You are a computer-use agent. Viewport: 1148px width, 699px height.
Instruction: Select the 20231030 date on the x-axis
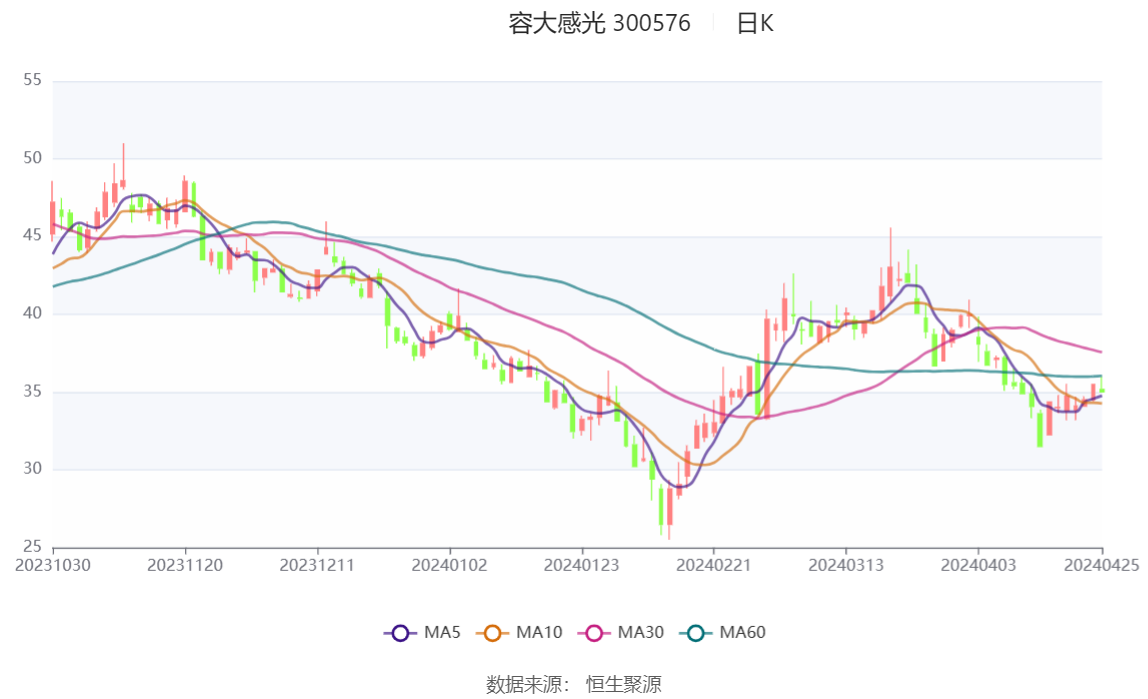[53, 565]
